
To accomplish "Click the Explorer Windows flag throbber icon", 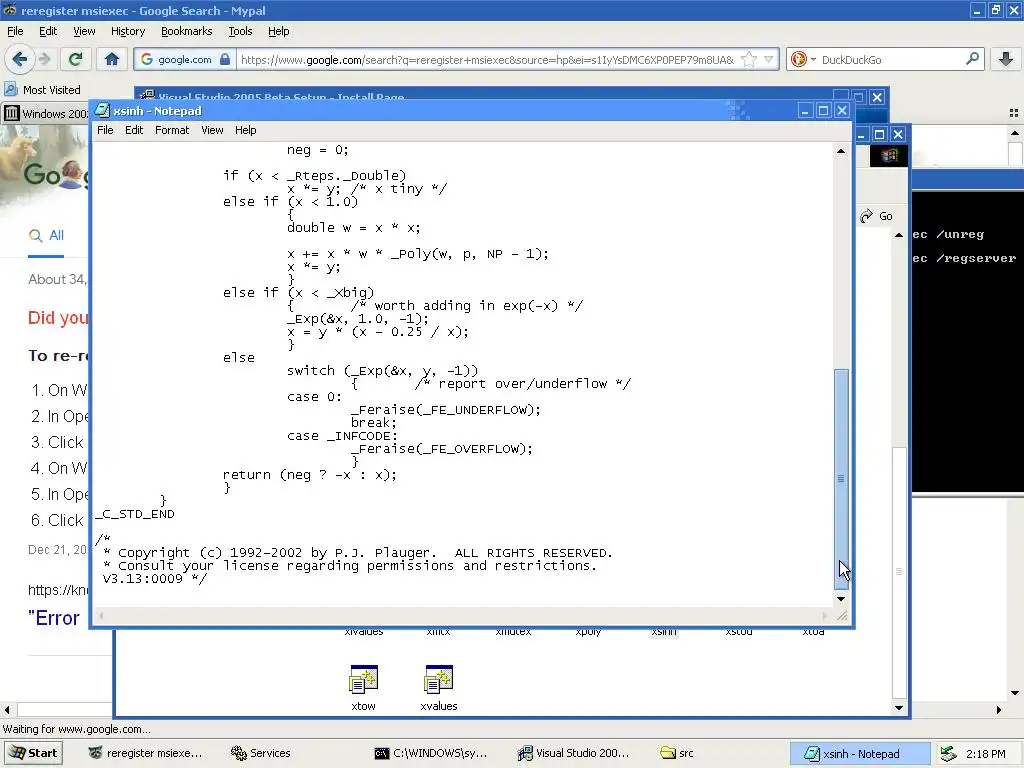I will point(889,155).
